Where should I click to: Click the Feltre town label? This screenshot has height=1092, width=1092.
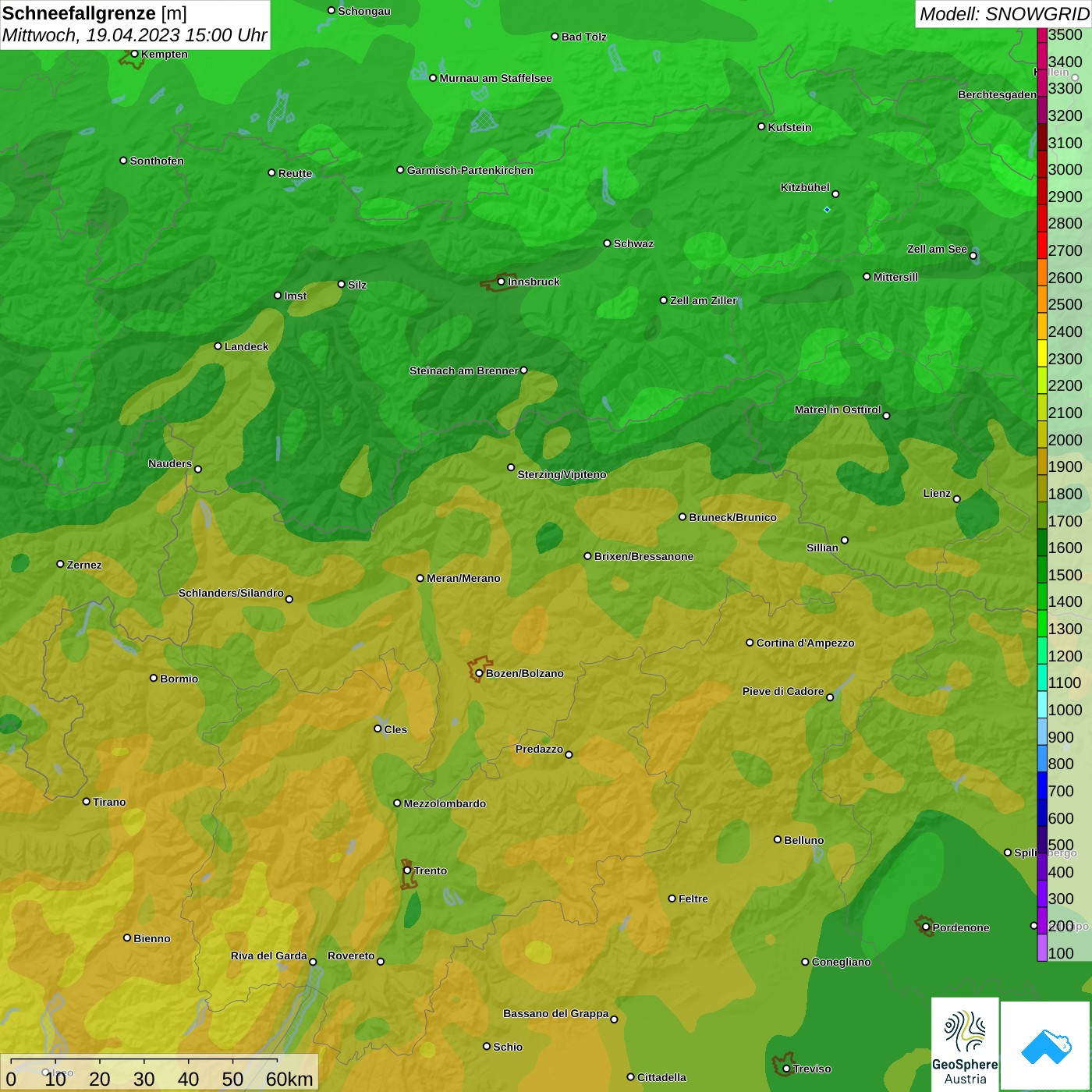click(693, 899)
